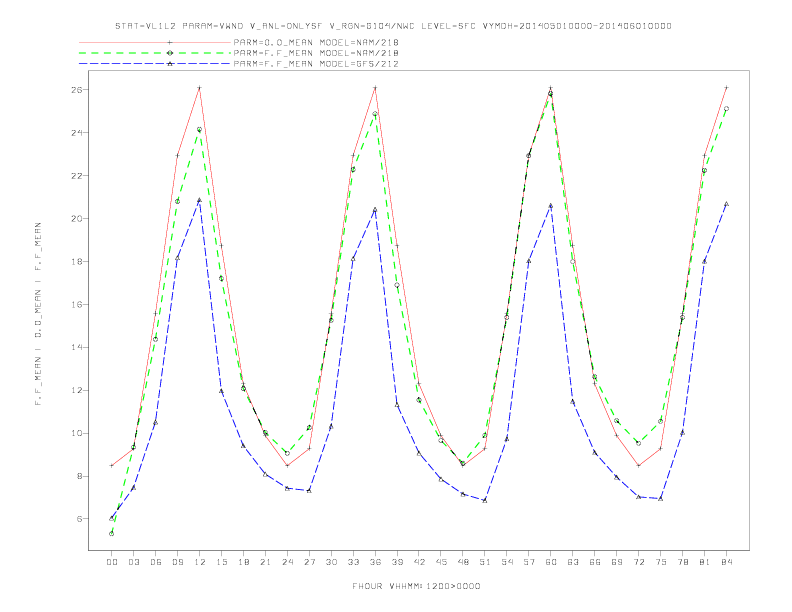The width and height of the screenshot is (792, 612).
Task: Click the blue dashed line sample in legend
Action: [x=155, y=64]
